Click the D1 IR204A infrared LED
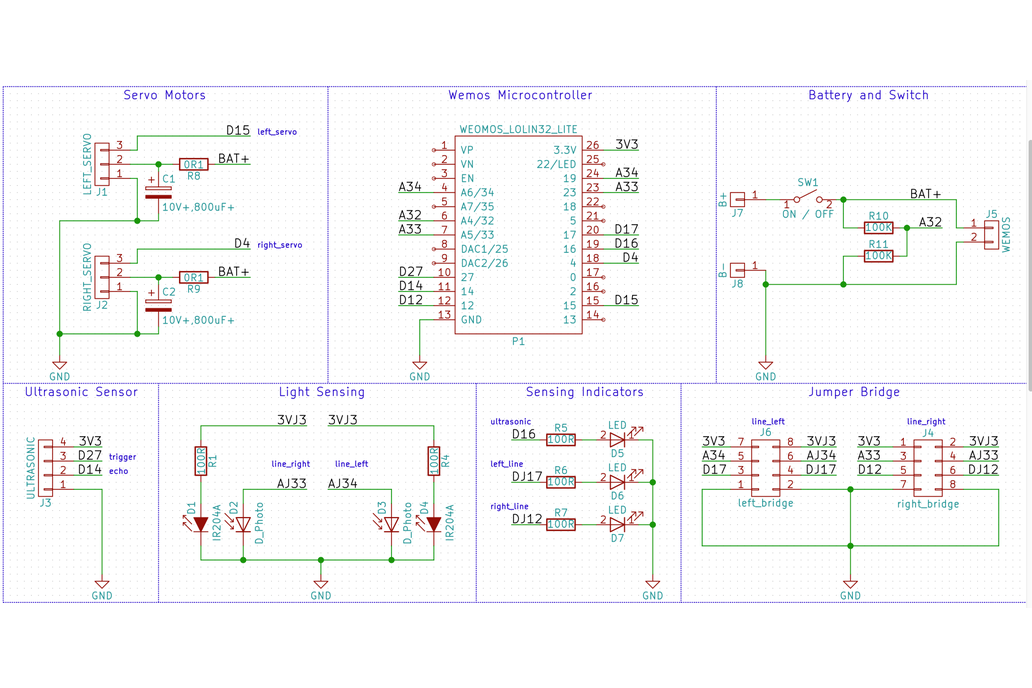Viewport: 1032px width, 688px height. [x=201, y=524]
